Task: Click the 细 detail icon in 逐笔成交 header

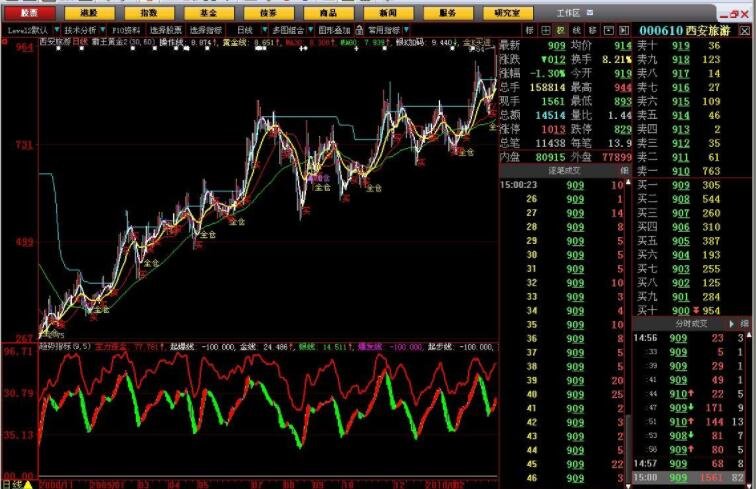Action: point(624,170)
